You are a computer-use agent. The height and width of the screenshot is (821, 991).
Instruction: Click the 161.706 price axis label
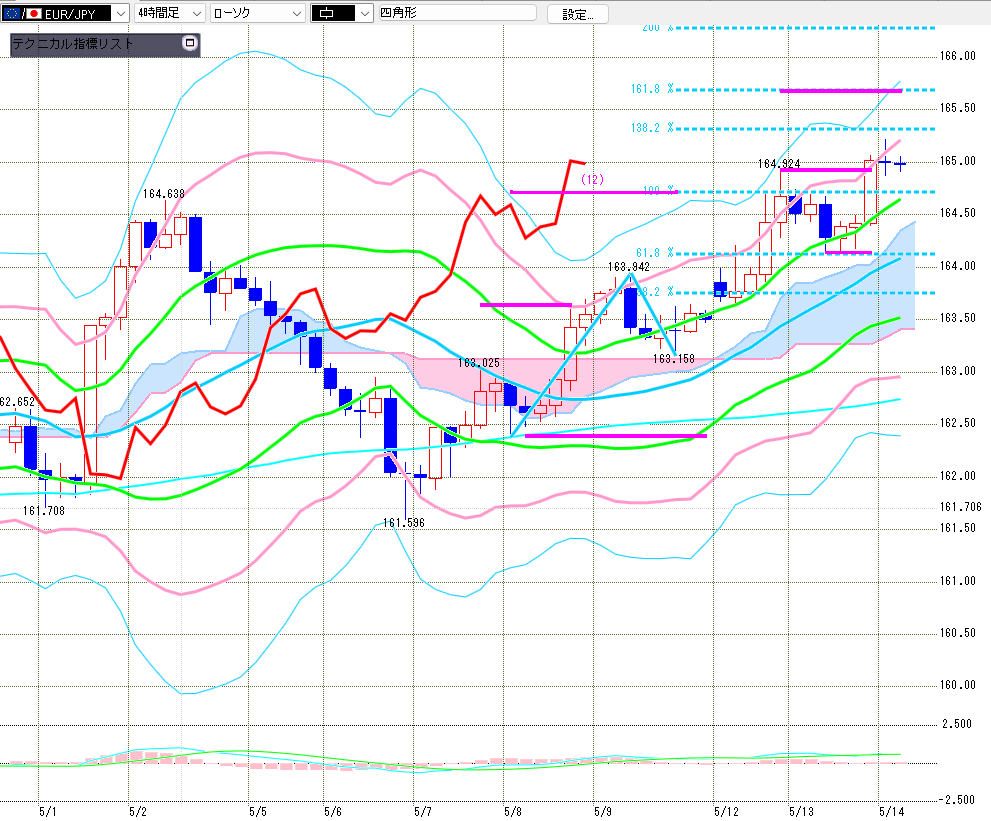pos(961,507)
